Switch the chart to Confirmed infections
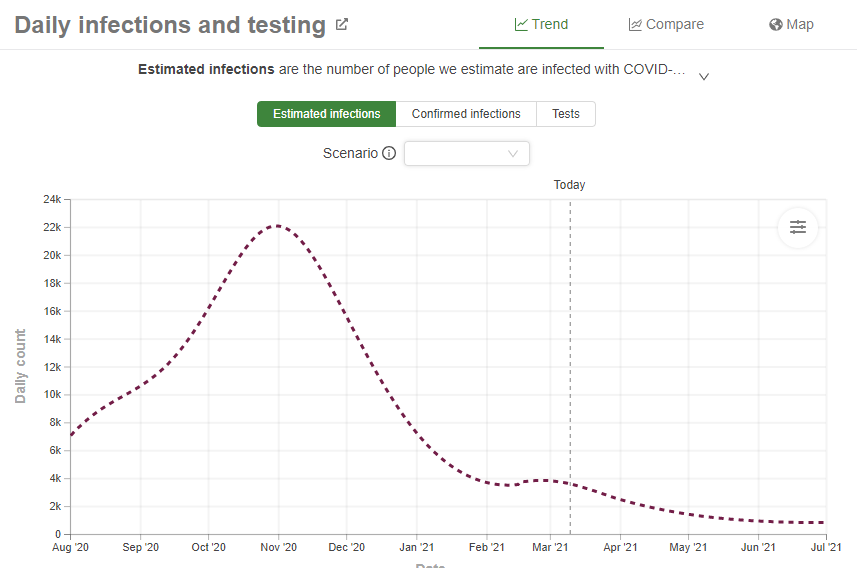This screenshot has width=857, height=568. pyautogui.click(x=466, y=114)
